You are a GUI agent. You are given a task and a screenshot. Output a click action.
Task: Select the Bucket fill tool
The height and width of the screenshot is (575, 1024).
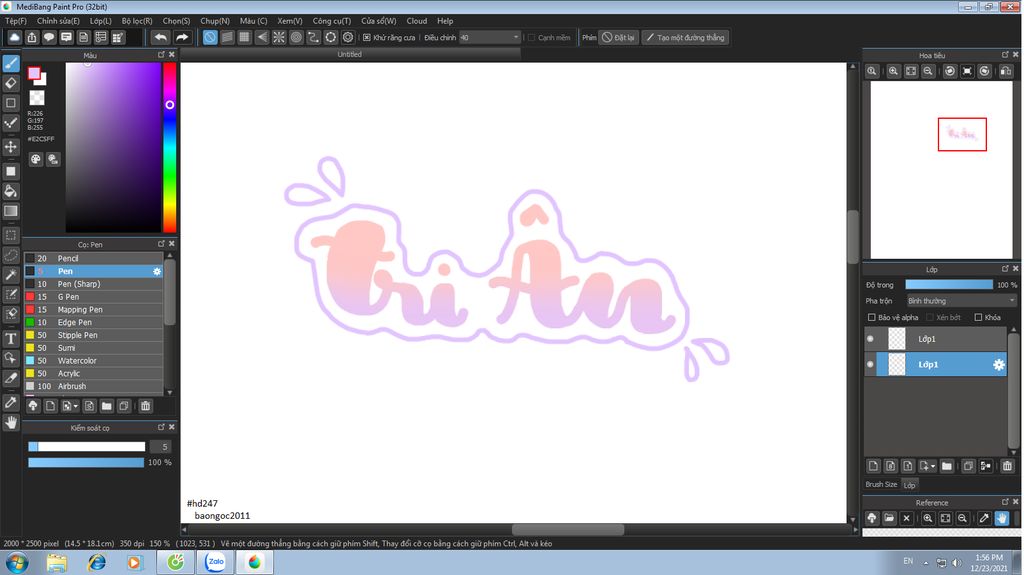(x=11, y=191)
